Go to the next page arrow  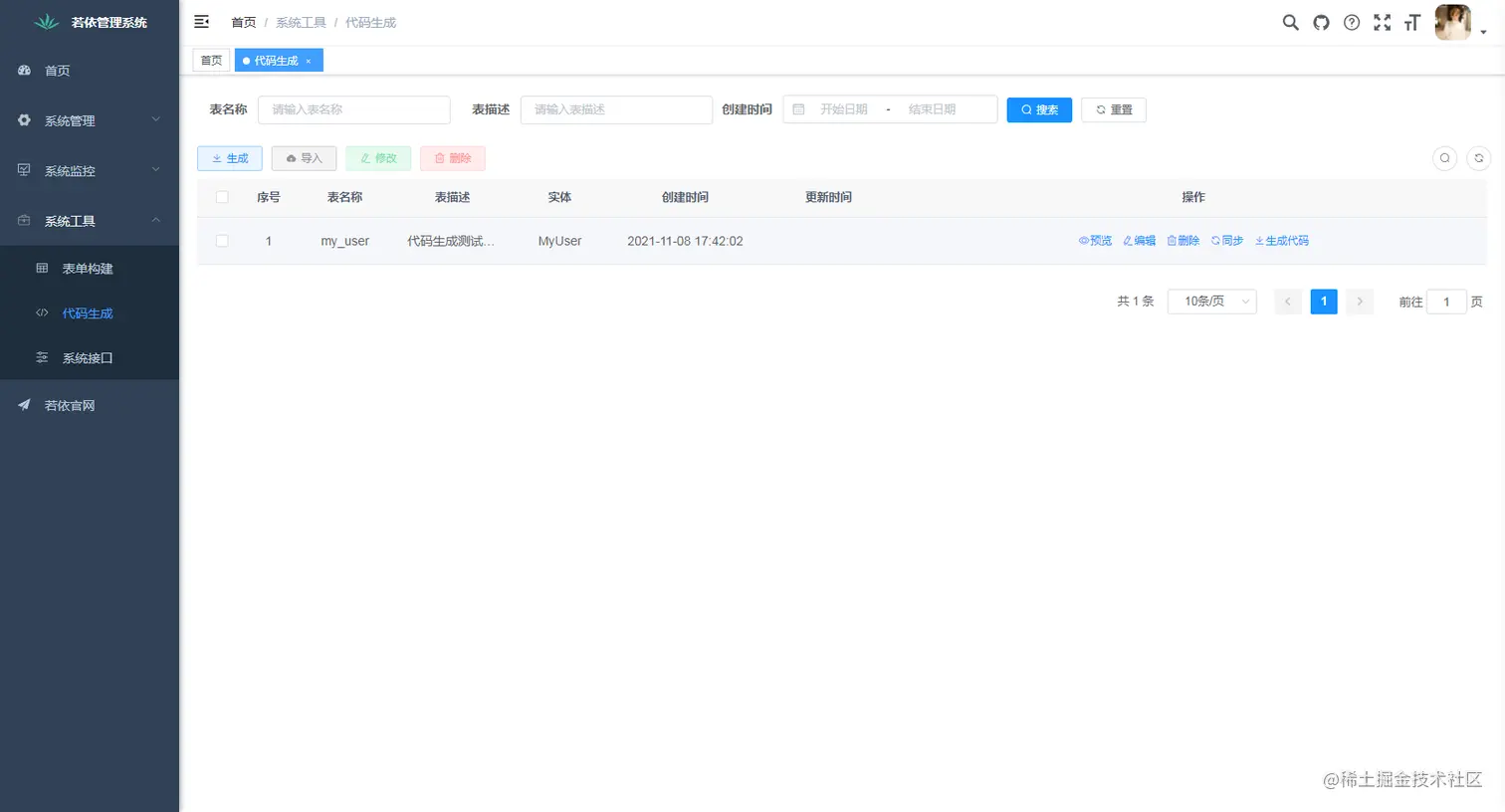pyautogui.click(x=1360, y=302)
